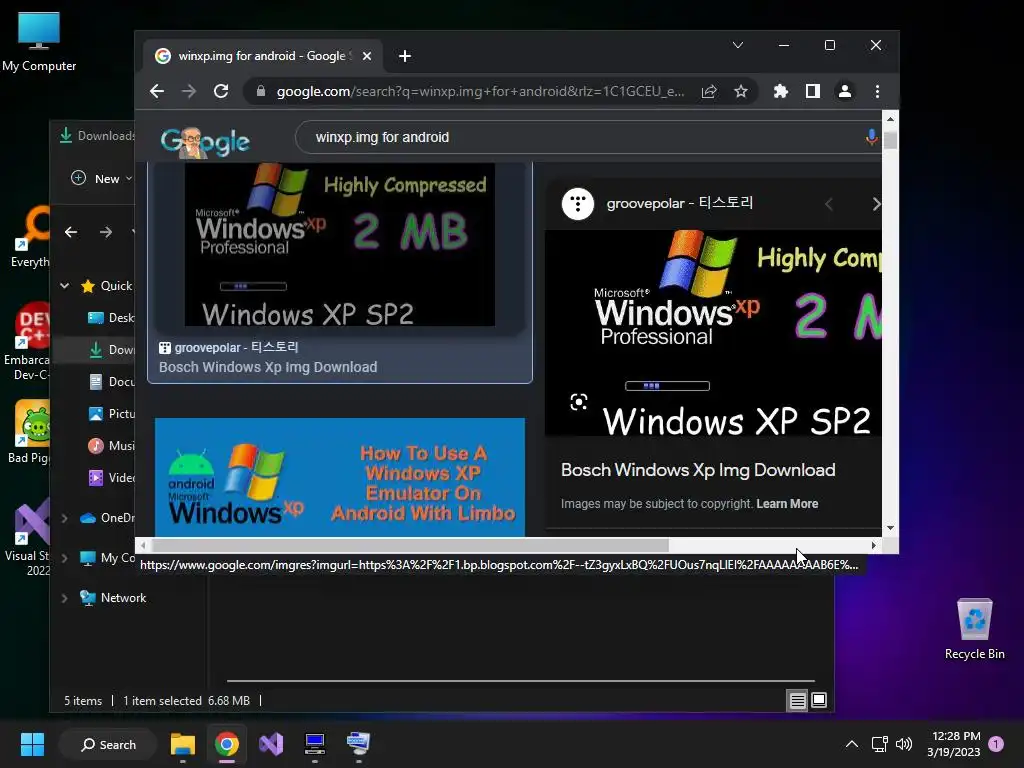Open New dropdown in File Explorer
Image resolution: width=1024 pixels, height=768 pixels.
tap(102, 178)
